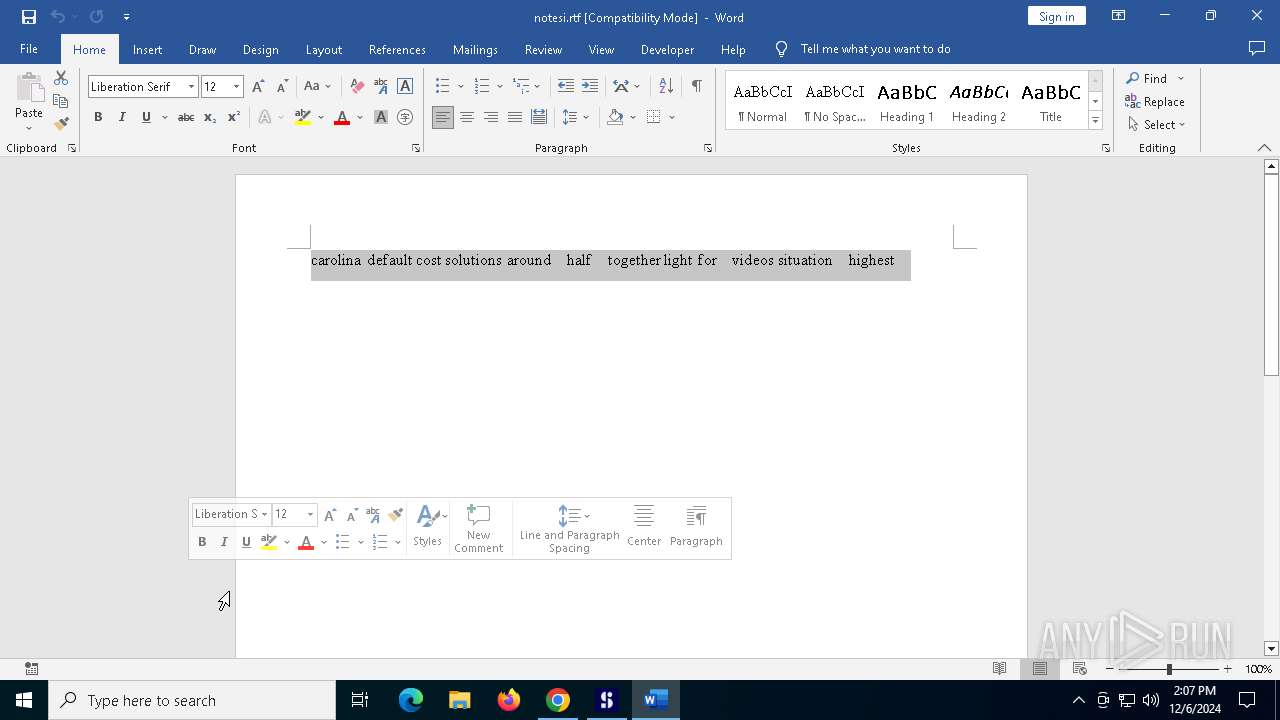Adjust the zoom slider handle in status bar

tap(1169, 669)
